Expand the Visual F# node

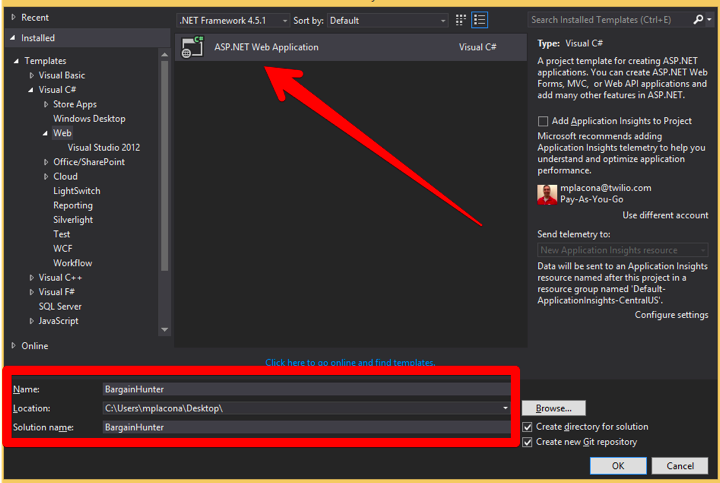tap(31, 292)
